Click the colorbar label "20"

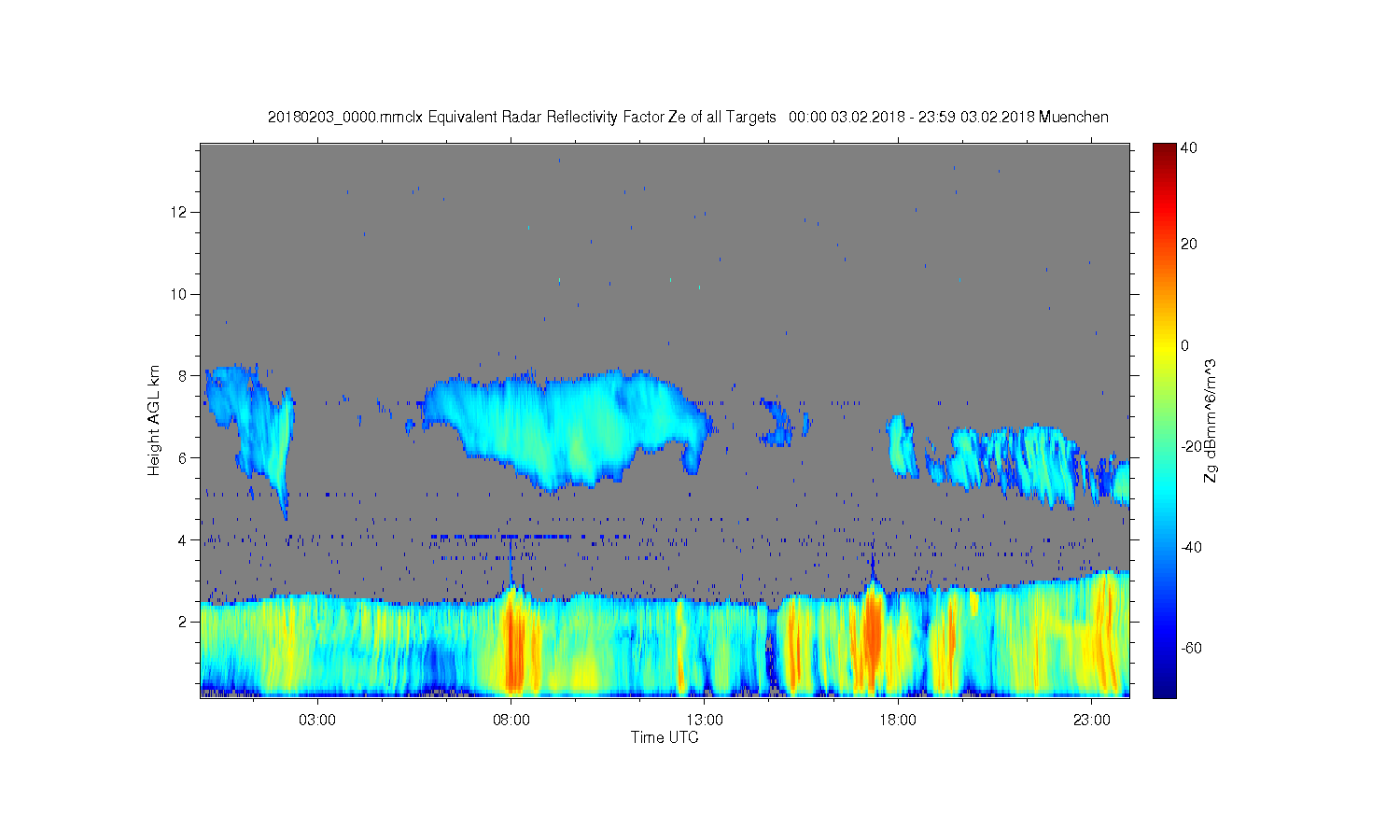(x=1189, y=245)
